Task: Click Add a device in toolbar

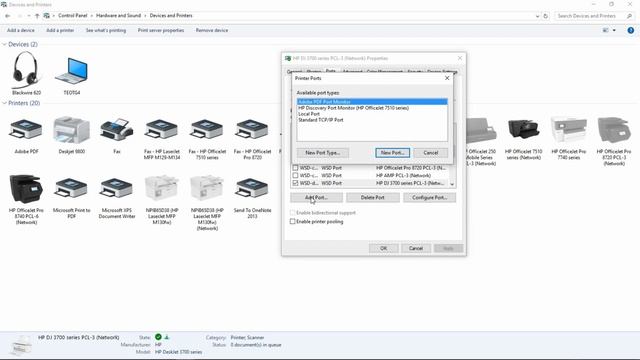Action: 21,30
